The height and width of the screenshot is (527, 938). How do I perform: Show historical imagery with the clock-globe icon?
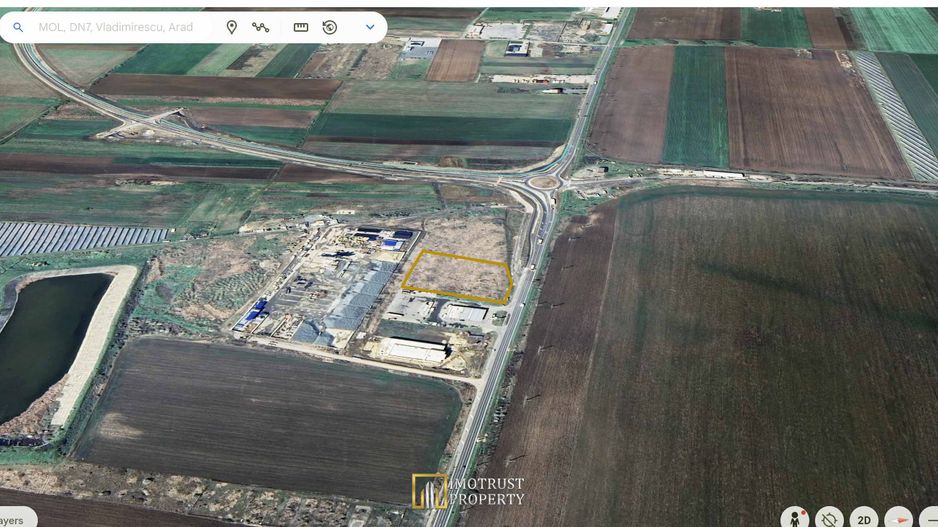point(330,27)
